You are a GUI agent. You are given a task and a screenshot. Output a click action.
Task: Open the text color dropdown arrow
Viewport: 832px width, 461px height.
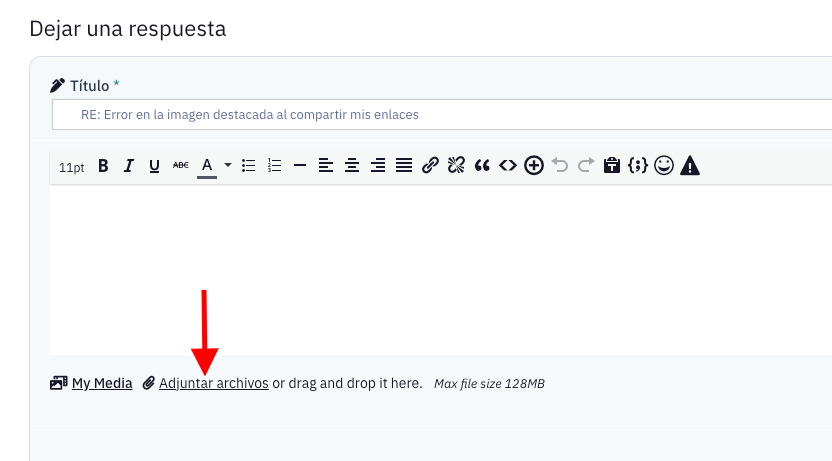tap(228, 165)
